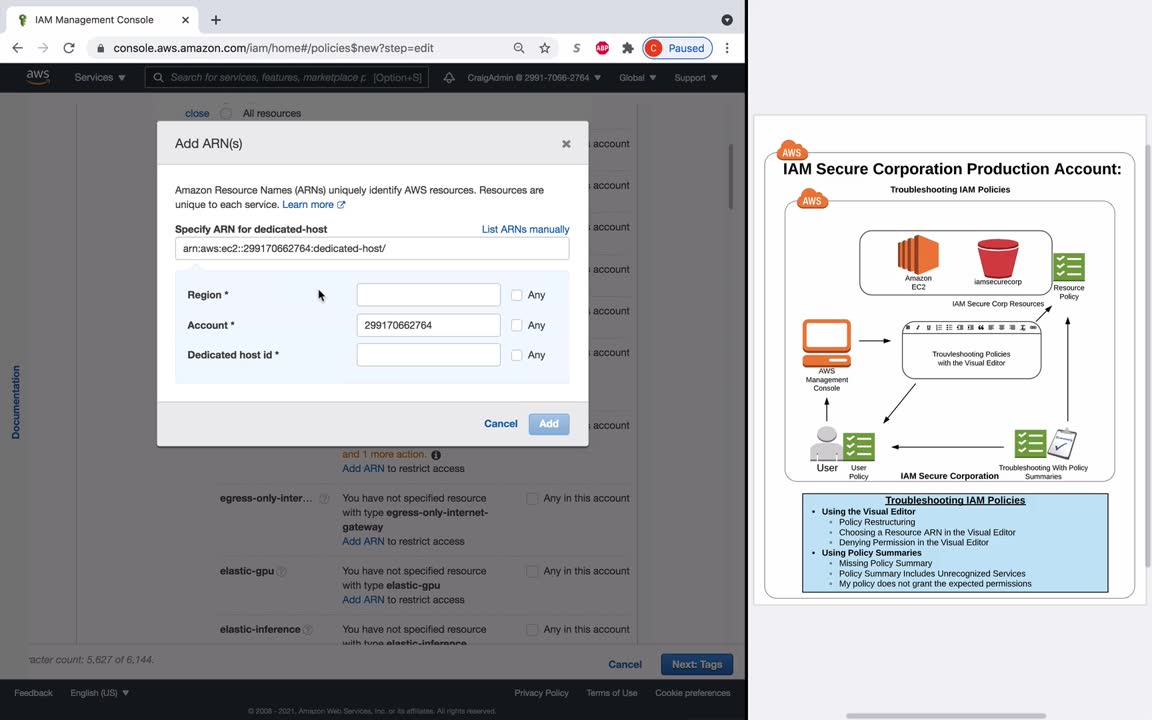Open a new browser tab plus icon
The width and height of the screenshot is (1152, 720).
tap(215, 20)
